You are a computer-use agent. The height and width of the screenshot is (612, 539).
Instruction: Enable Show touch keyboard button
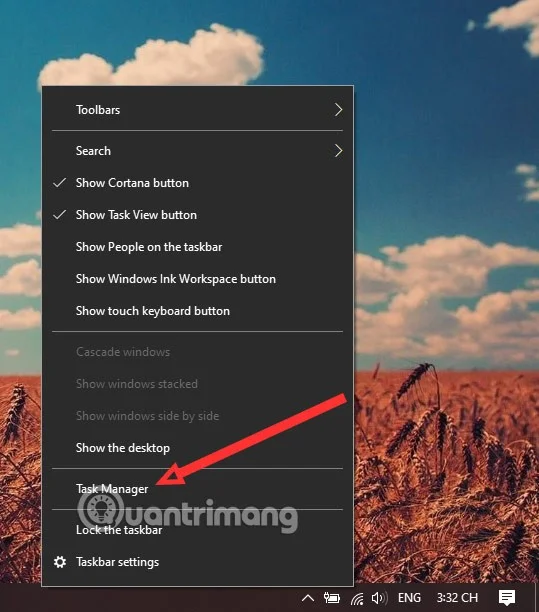tap(197, 311)
